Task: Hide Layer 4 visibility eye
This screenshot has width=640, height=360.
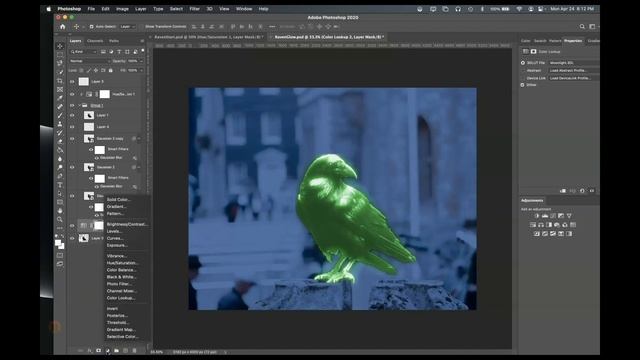Action: point(72,127)
